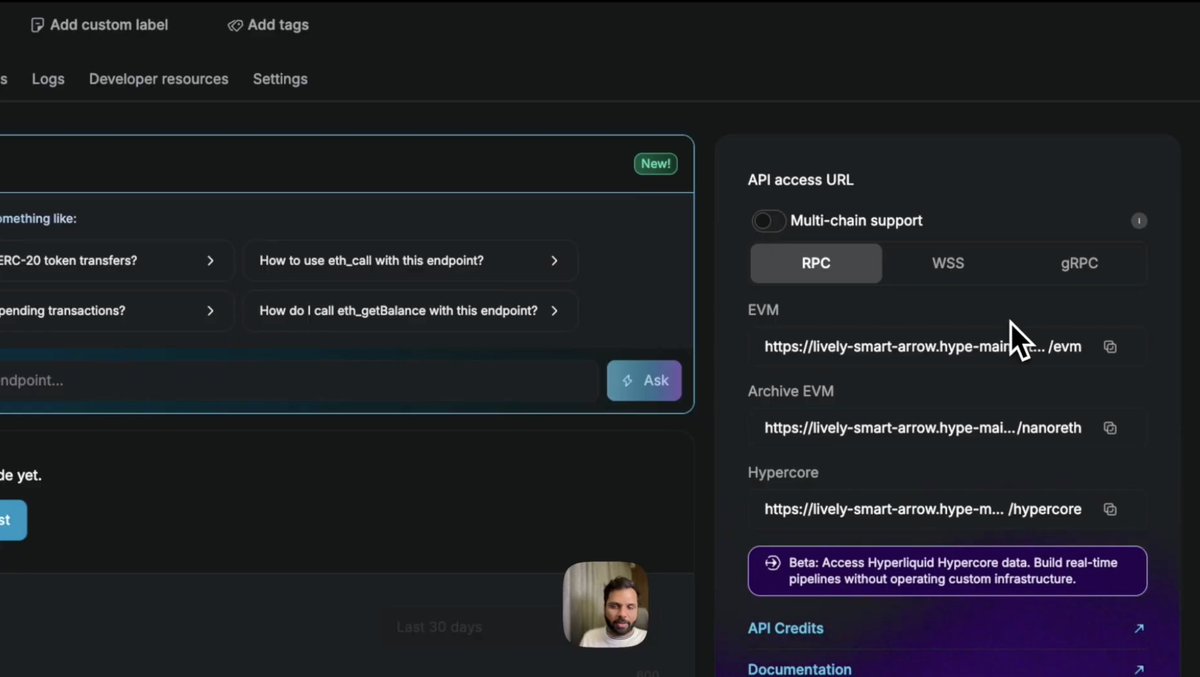The width and height of the screenshot is (1200, 677).
Task: Open the Settings tab
Action: point(280,79)
